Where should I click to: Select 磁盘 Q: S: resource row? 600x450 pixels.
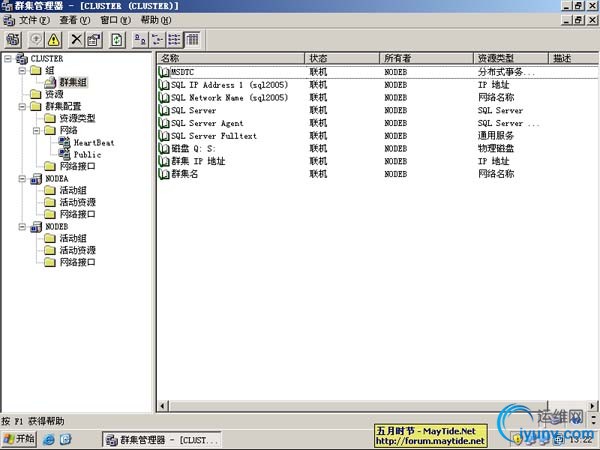pyautogui.click(x=377, y=148)
